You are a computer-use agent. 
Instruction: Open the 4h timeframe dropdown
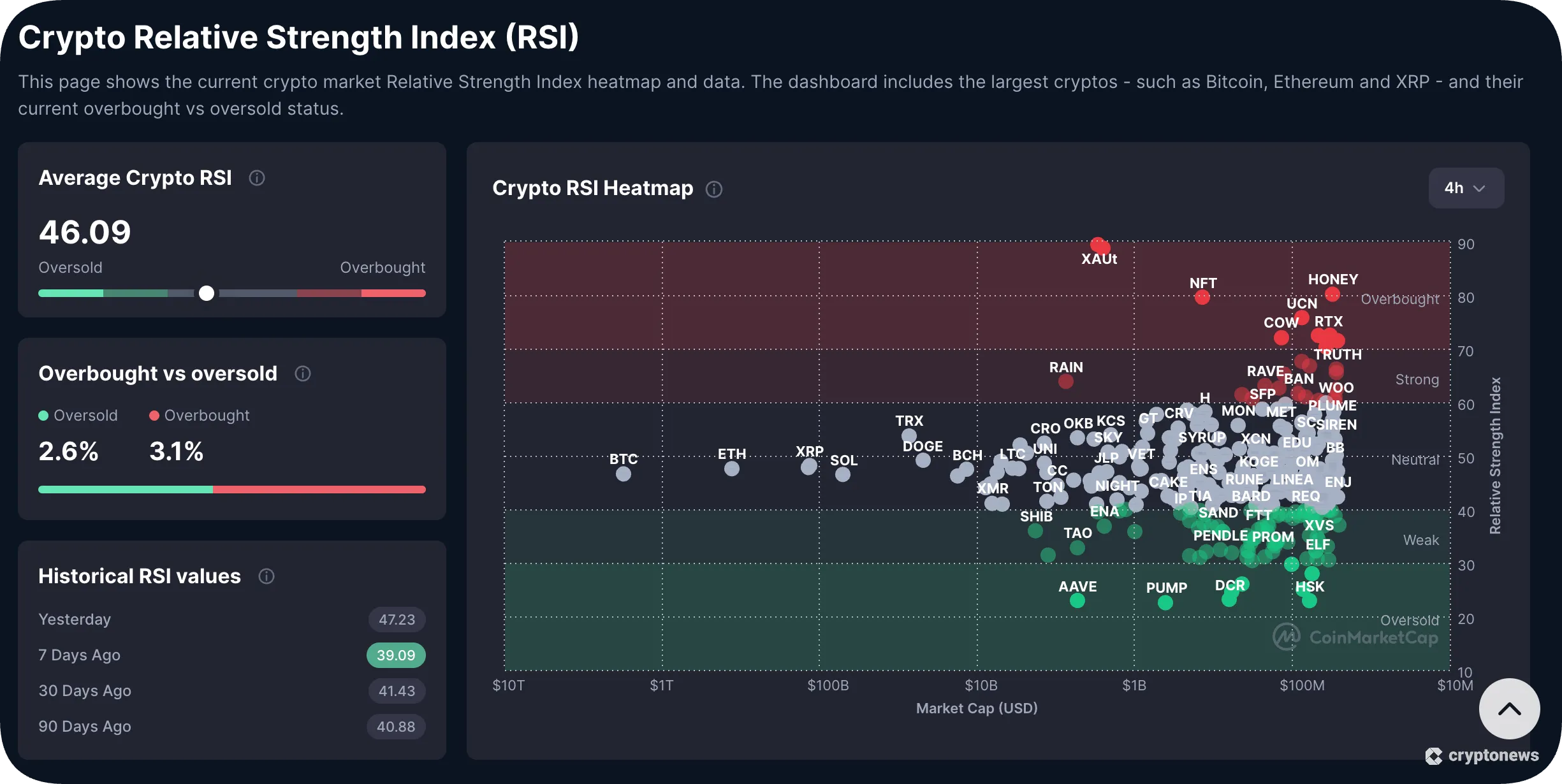point(1466,188)
